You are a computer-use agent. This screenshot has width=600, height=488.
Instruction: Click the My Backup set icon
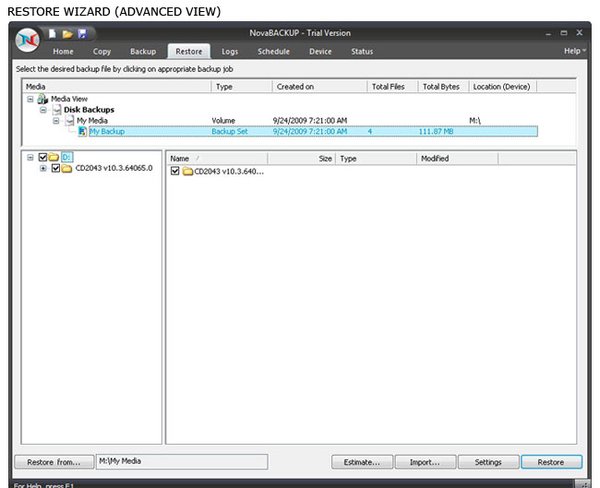coord(82,131)
